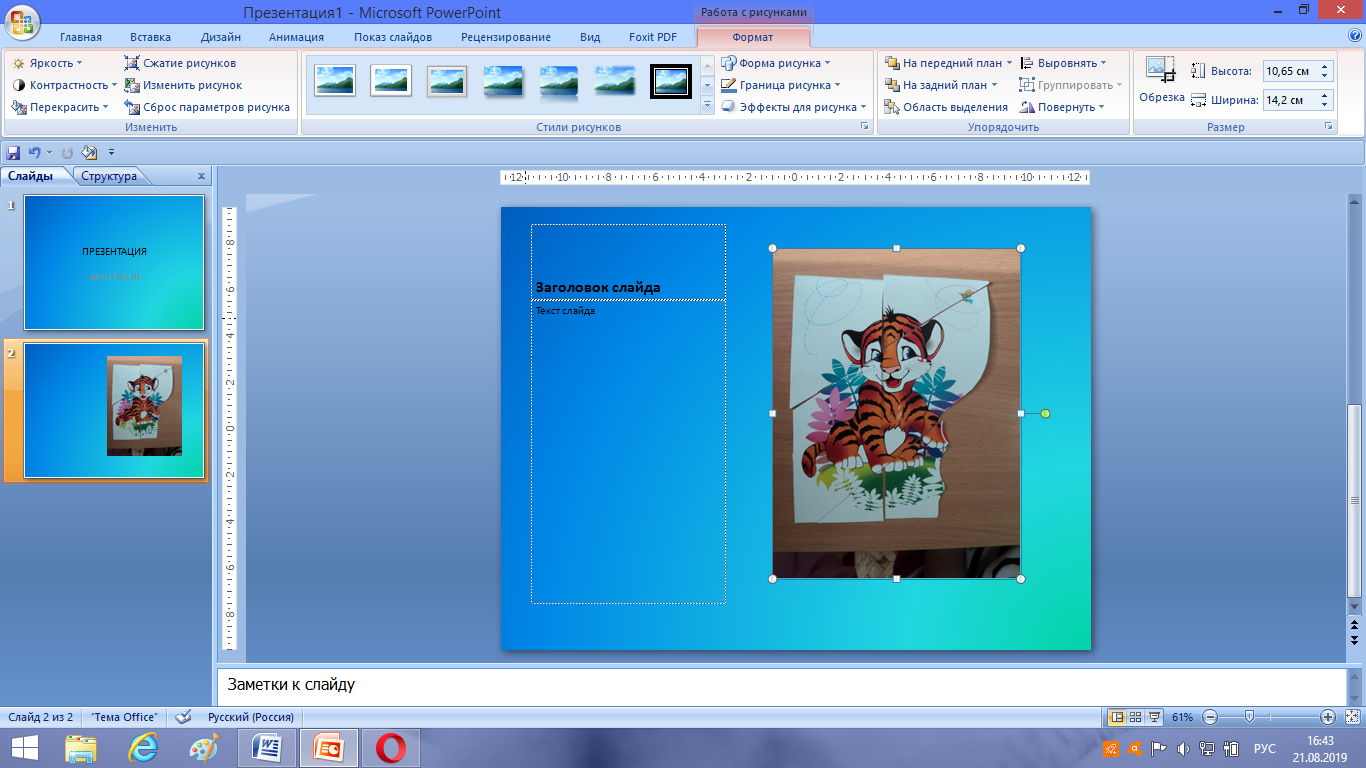Image resolution: width=1366 pixels, height=768 pixels.
Task: Click the green rotation handle of the picture
Action: coord(1045,413)
